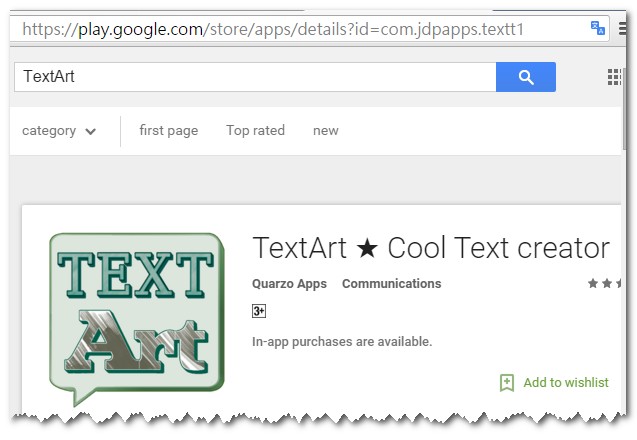Open the Chrome hamburger menu
The image size is (637, 440).
(x=626, y=29)
